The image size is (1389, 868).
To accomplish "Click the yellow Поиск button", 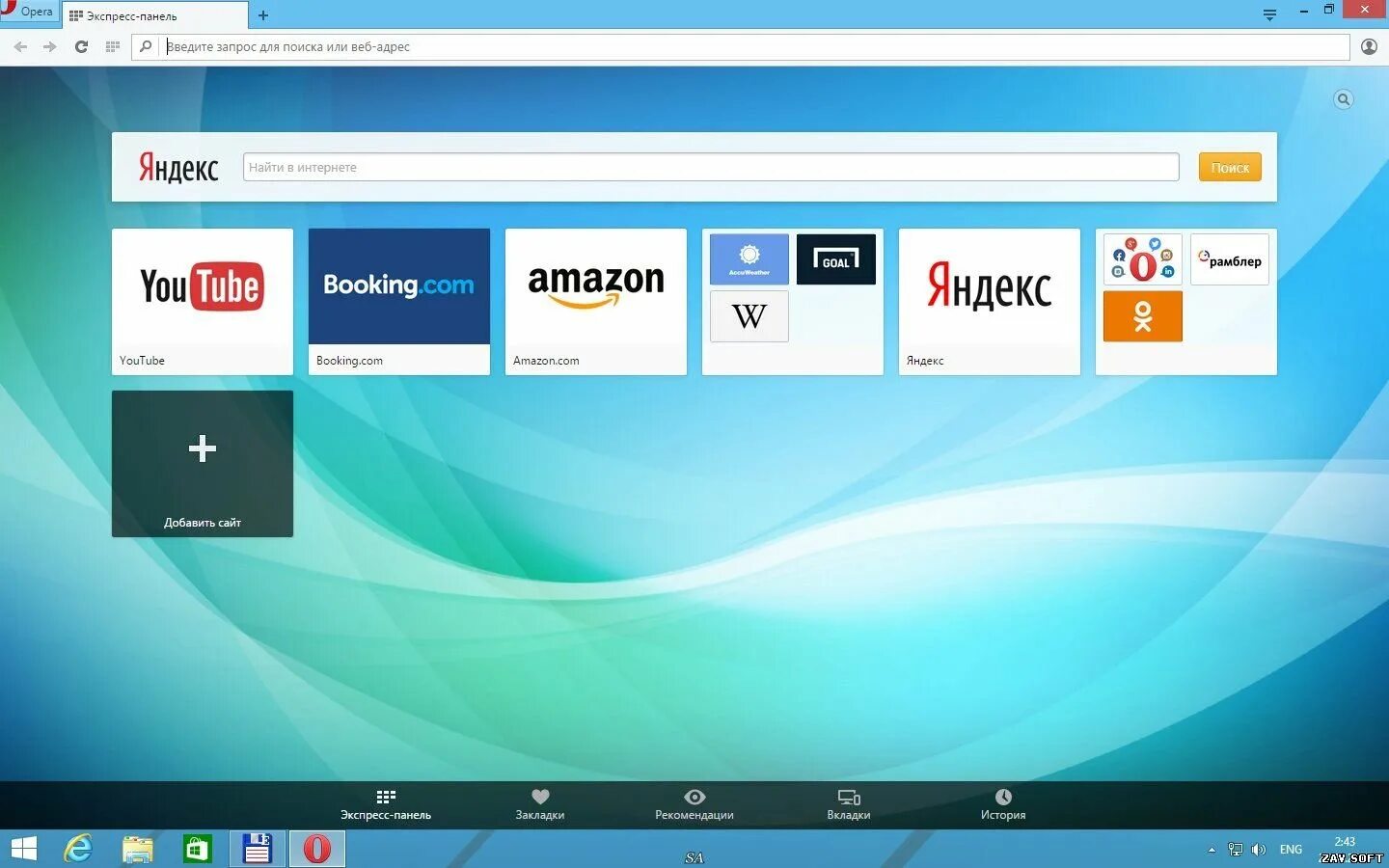I will tap(1230, 167).
